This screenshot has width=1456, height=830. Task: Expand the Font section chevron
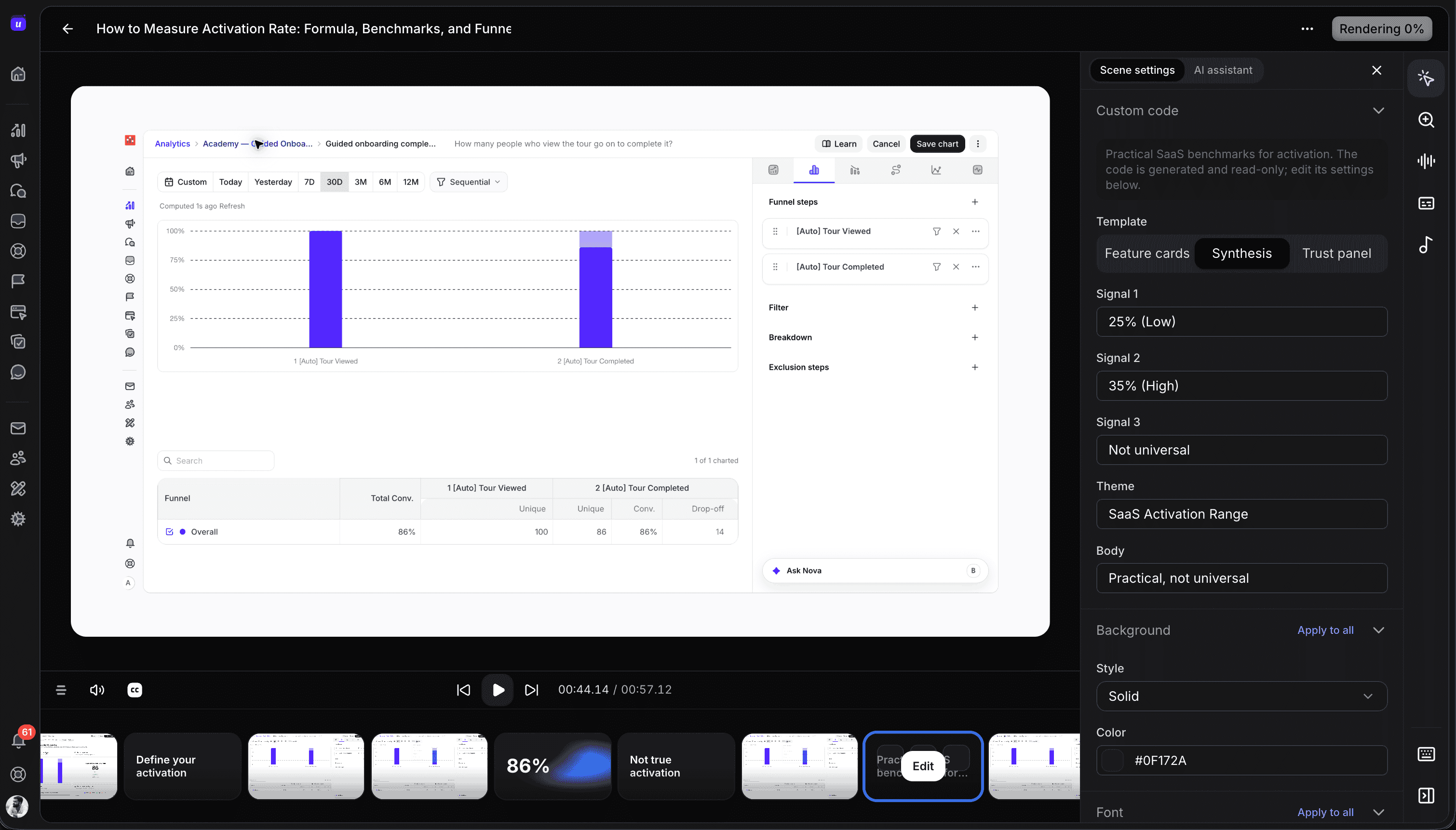pos(1378,812)
